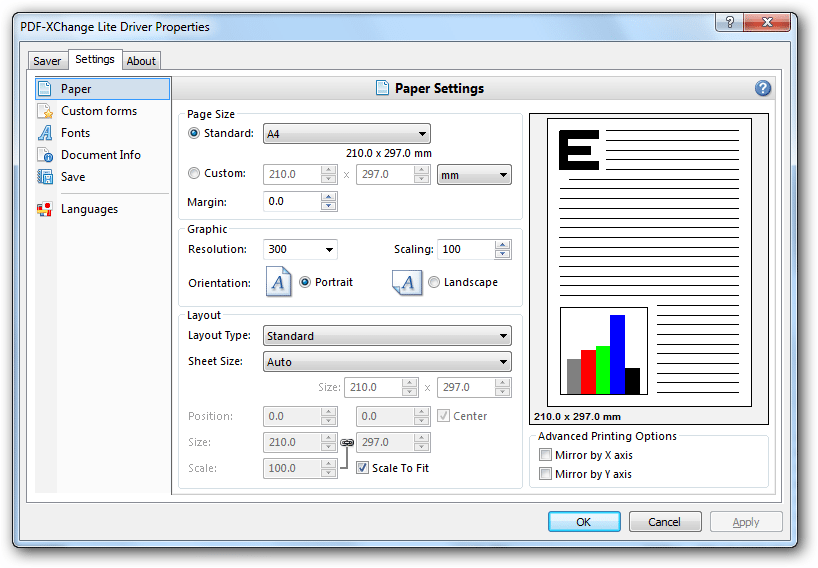The image size is (818, 568).
Task: Click the OK button
Action: tap(584, 522)
